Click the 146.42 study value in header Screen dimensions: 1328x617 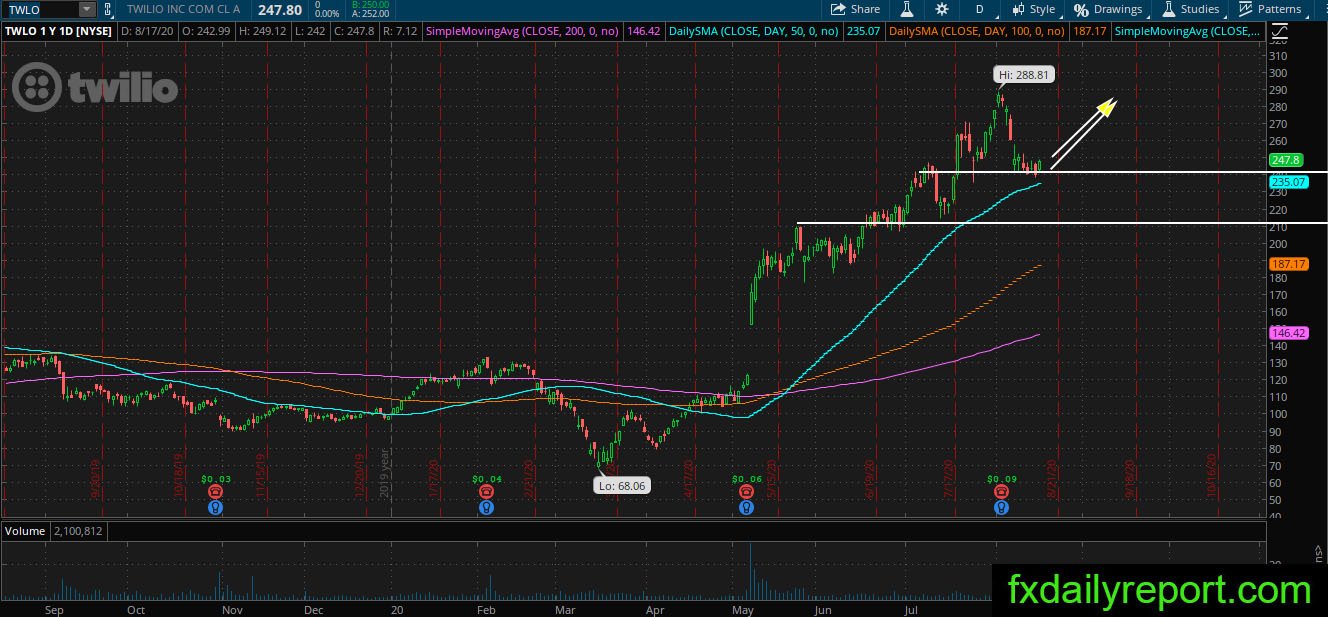click(x=642, y=32)
